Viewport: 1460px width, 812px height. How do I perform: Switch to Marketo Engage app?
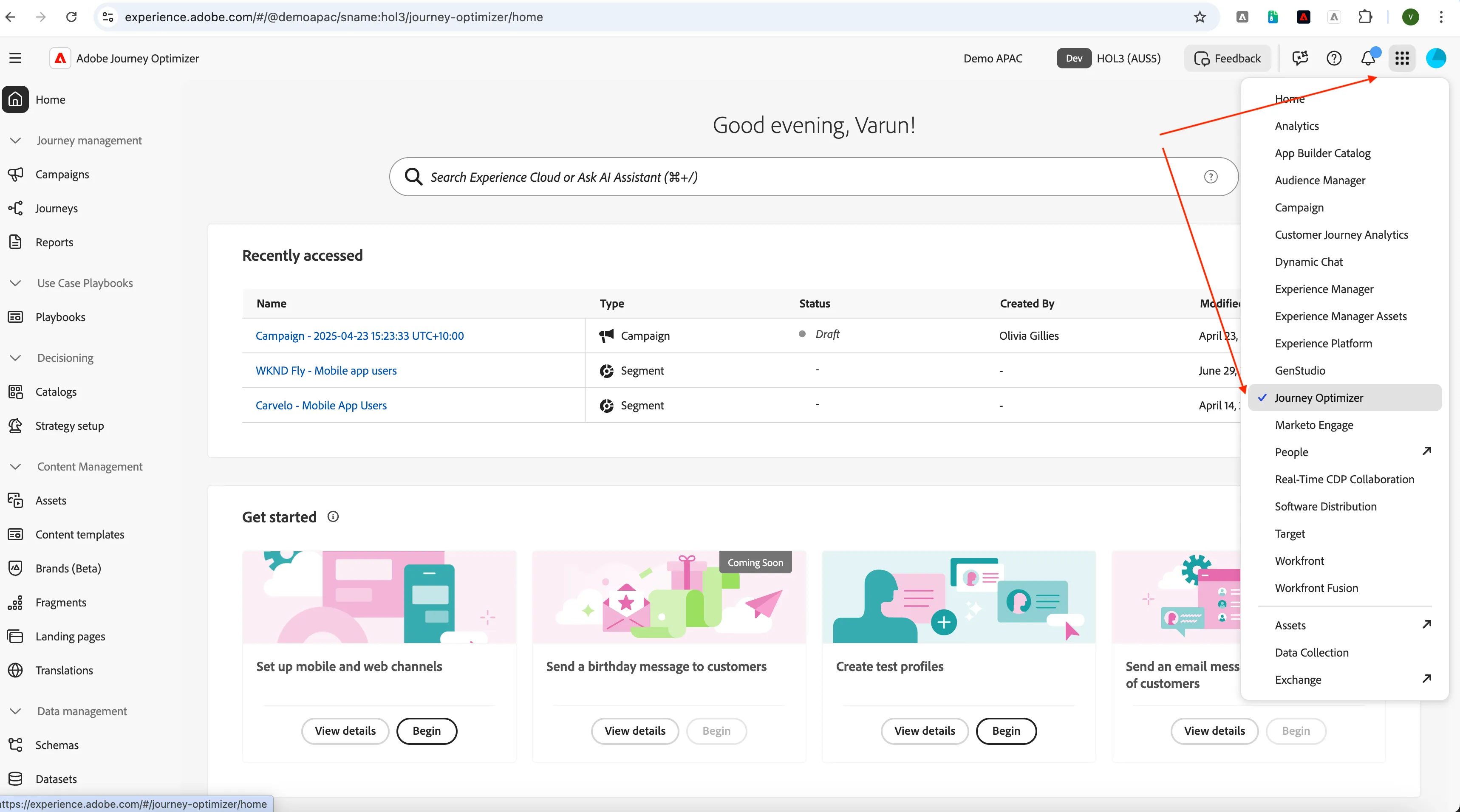click(1314, 425)
